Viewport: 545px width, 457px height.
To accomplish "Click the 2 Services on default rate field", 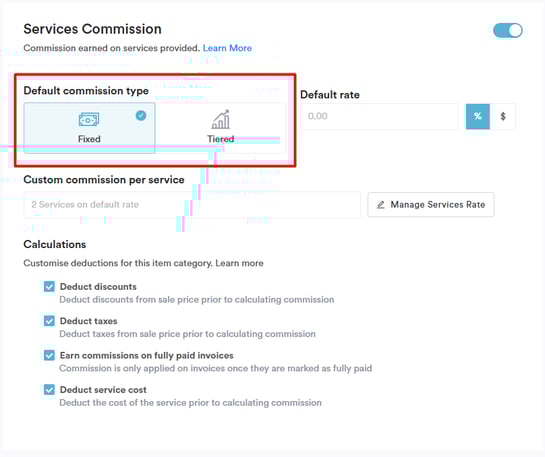I will (x=192, y=205).
